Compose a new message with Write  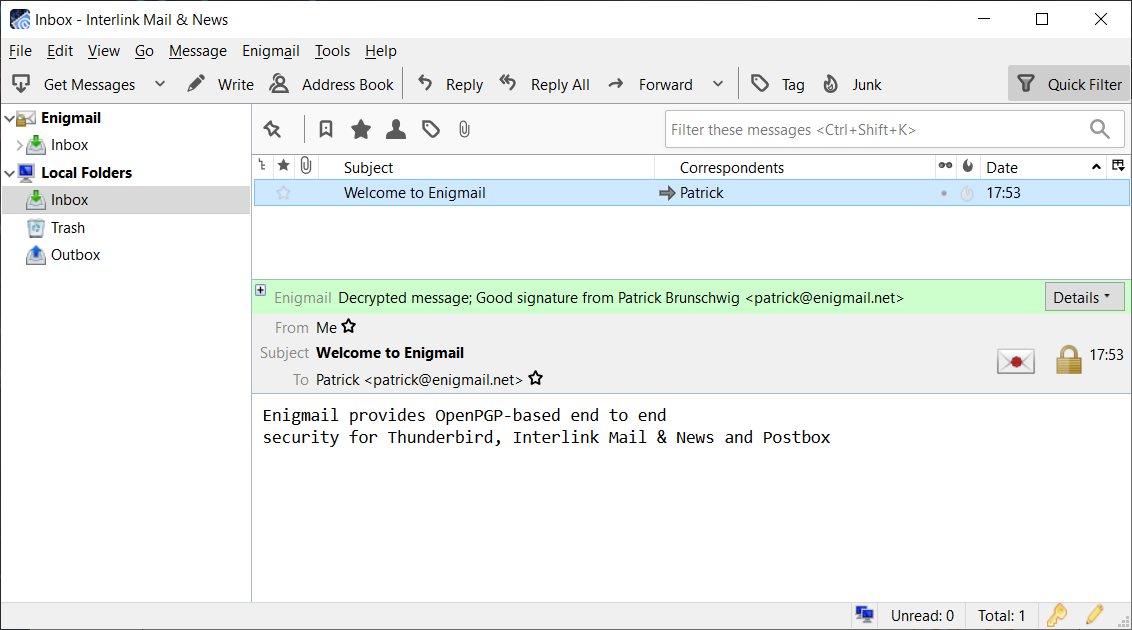pos(220,84)
